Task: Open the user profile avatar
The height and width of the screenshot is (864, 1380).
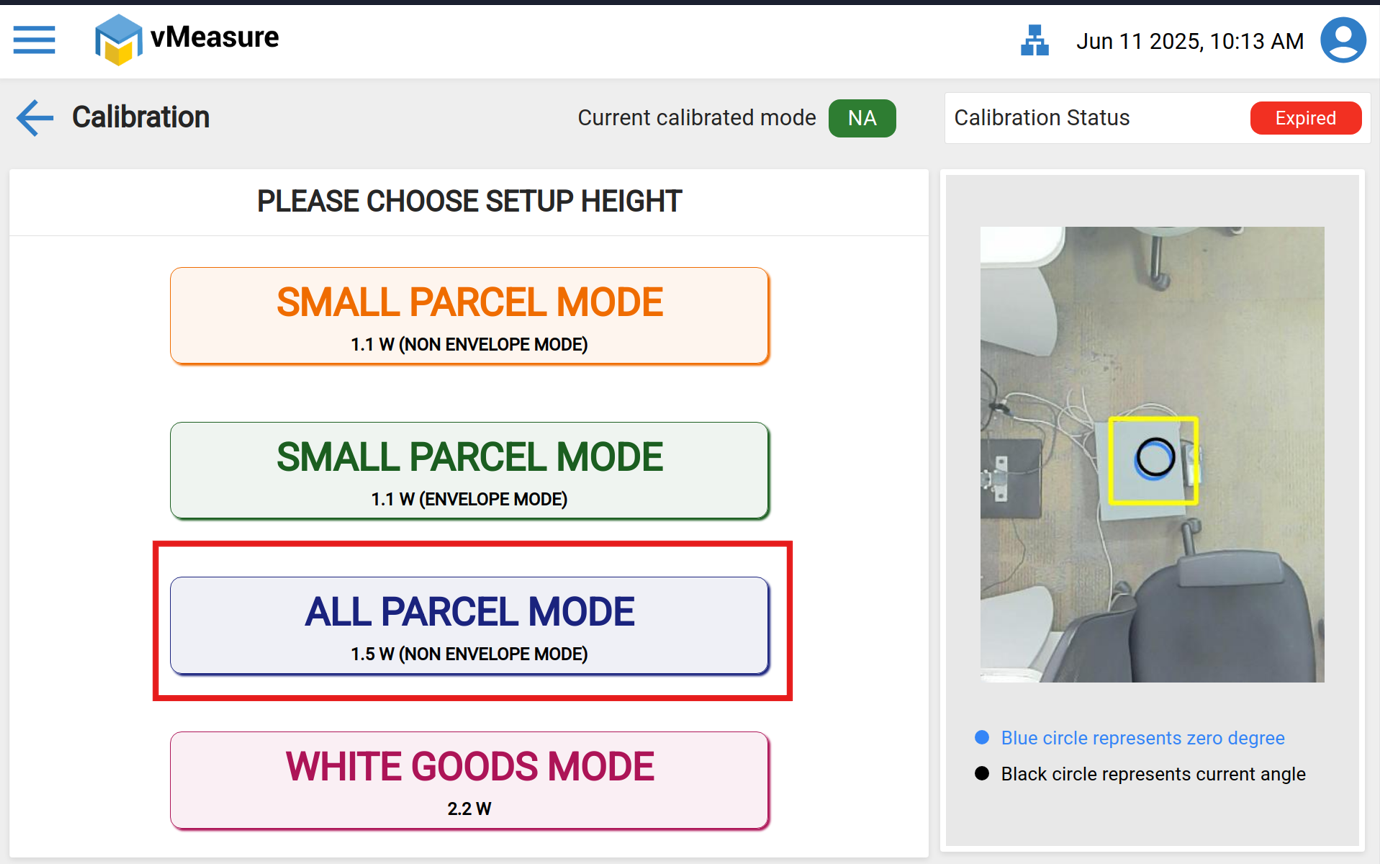Action: pos(1343,40)
